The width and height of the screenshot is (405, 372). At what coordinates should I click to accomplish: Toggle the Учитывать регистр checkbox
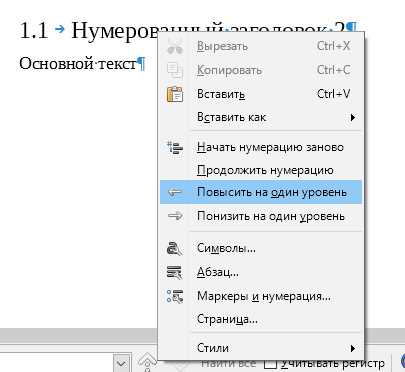point(270,364)
